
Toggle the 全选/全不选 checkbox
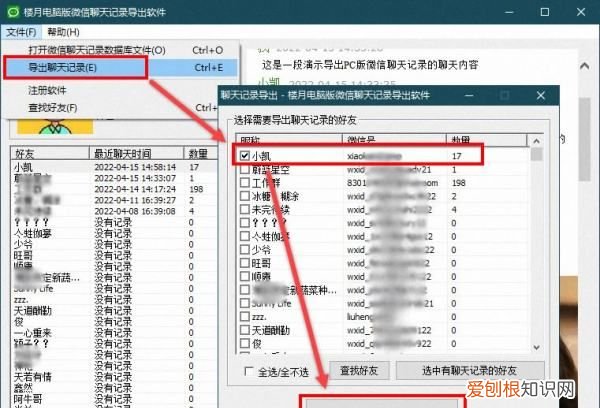pos(249,371)
